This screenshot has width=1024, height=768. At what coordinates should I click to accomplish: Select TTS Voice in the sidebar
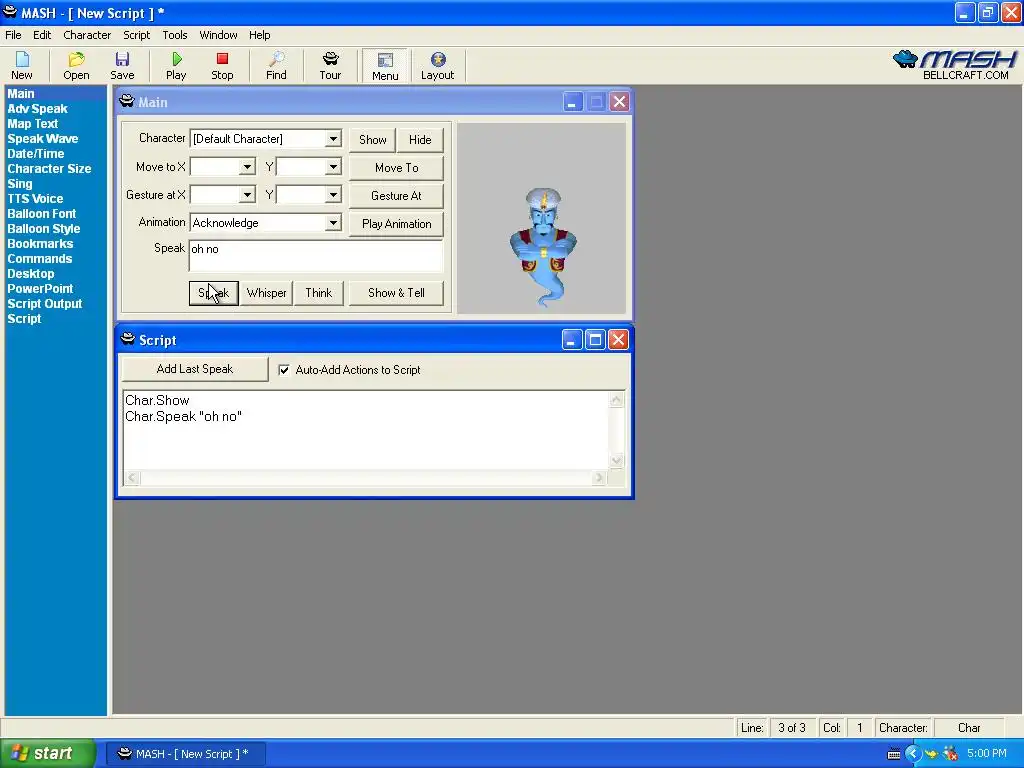pyautogui.click(x=35, y=199)
